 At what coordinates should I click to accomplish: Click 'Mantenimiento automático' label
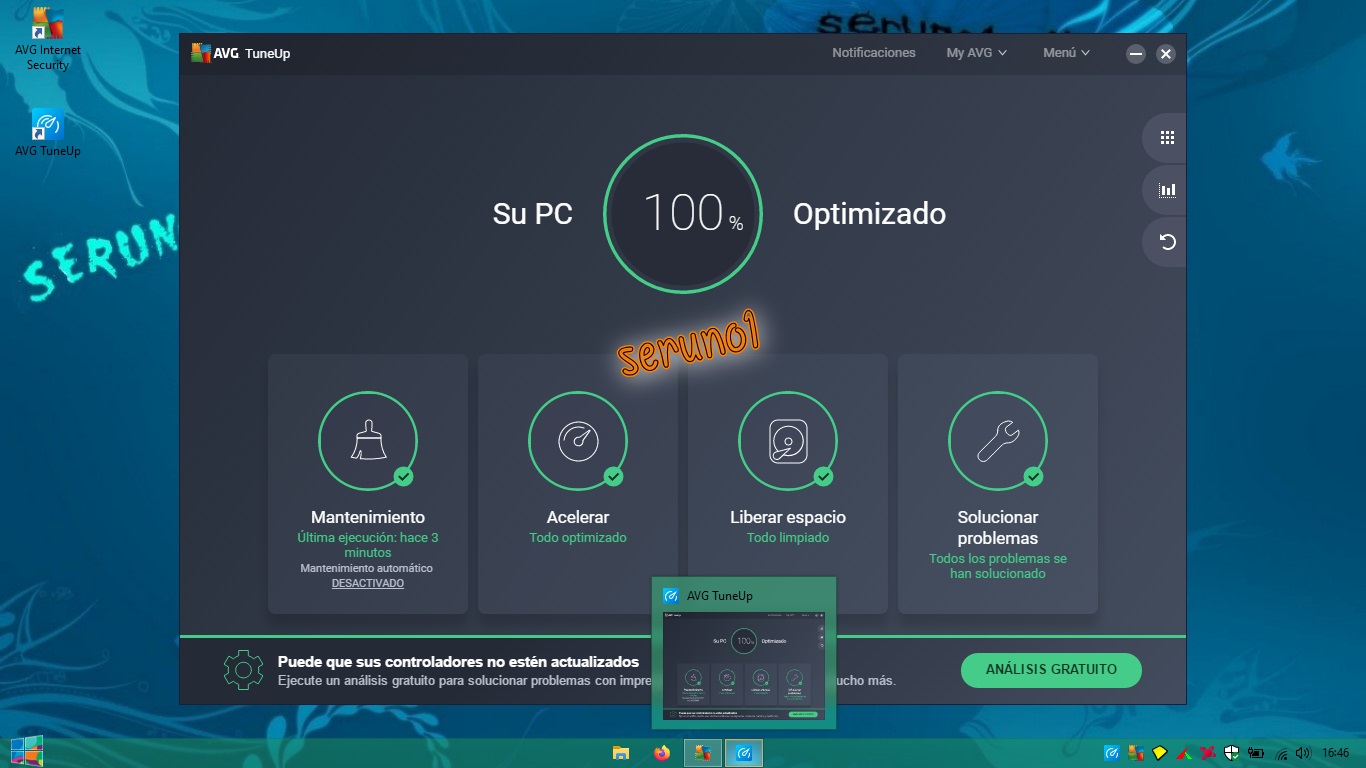pyautogui.click(x=367, y=568)
